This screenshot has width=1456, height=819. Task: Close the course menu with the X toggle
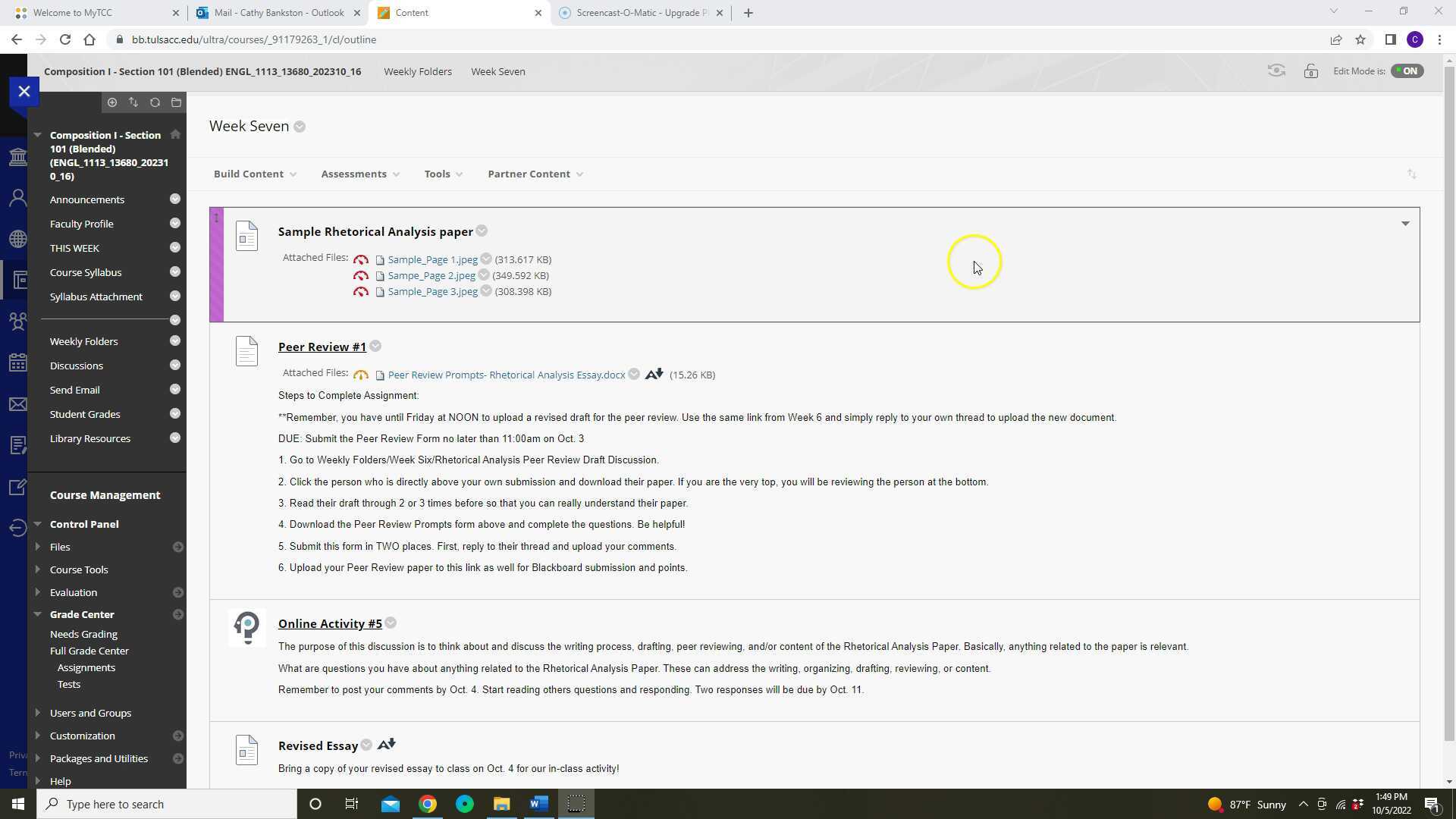pyautogui.click(x=24, y=90)
